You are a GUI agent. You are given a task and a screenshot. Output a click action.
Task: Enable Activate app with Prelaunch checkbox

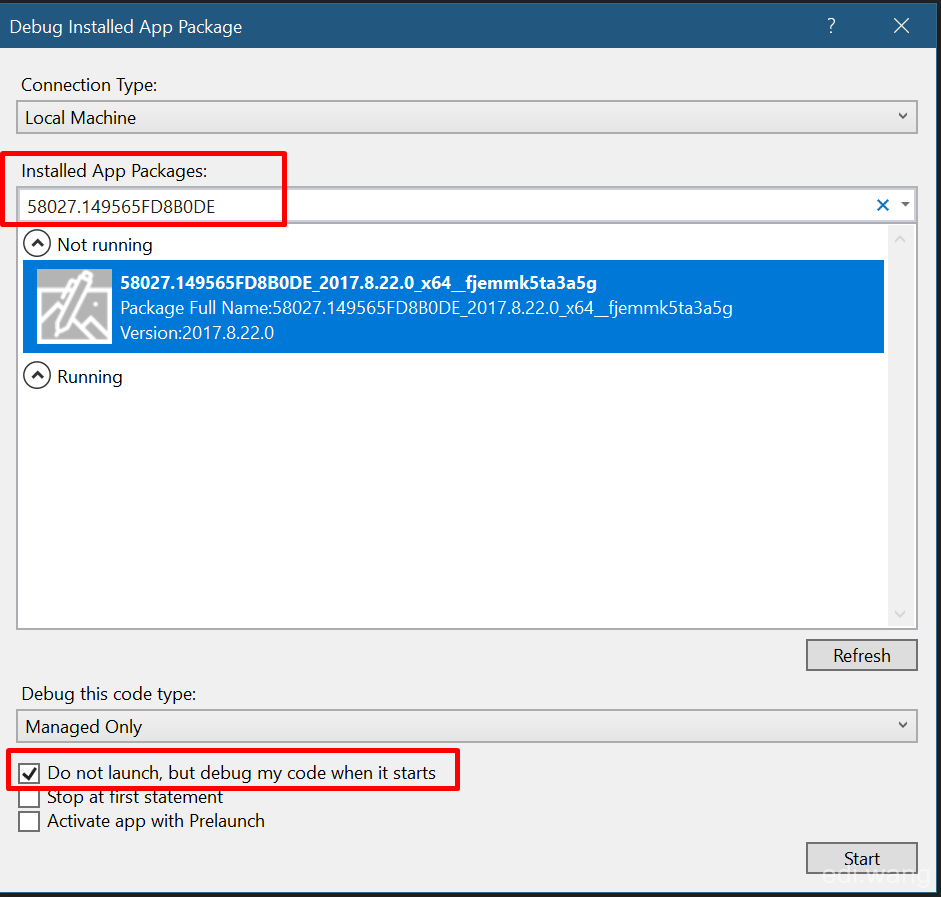29,821
